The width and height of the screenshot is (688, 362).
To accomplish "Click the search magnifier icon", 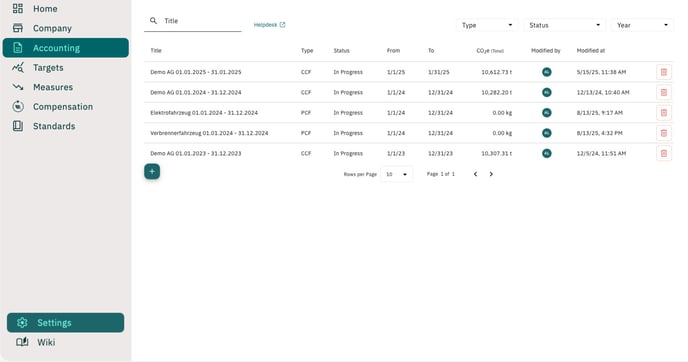I will point(153,21).
